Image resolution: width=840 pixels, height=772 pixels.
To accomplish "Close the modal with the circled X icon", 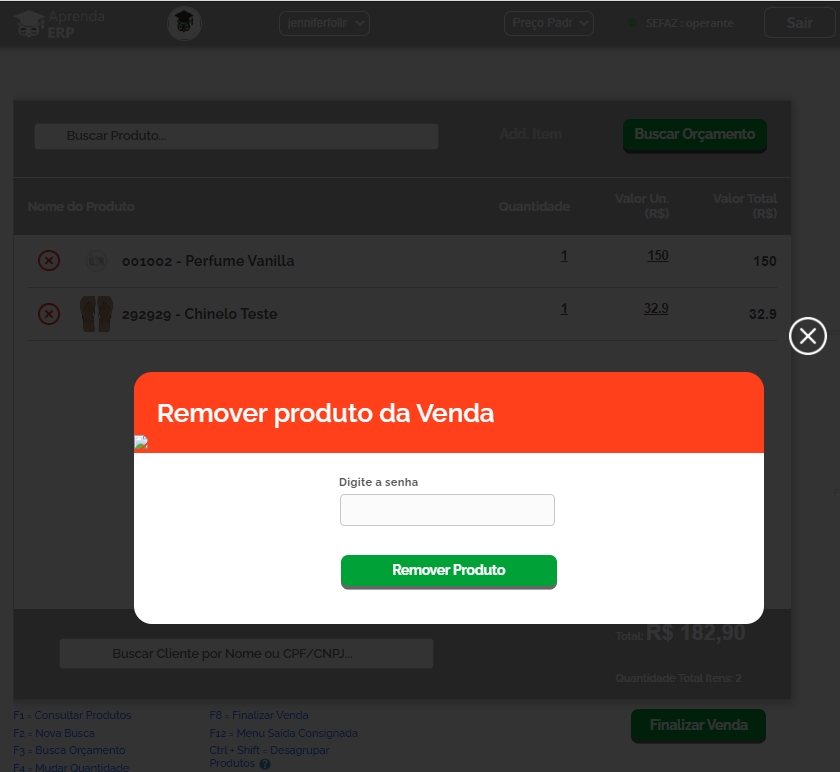I will tap(807, 336).
